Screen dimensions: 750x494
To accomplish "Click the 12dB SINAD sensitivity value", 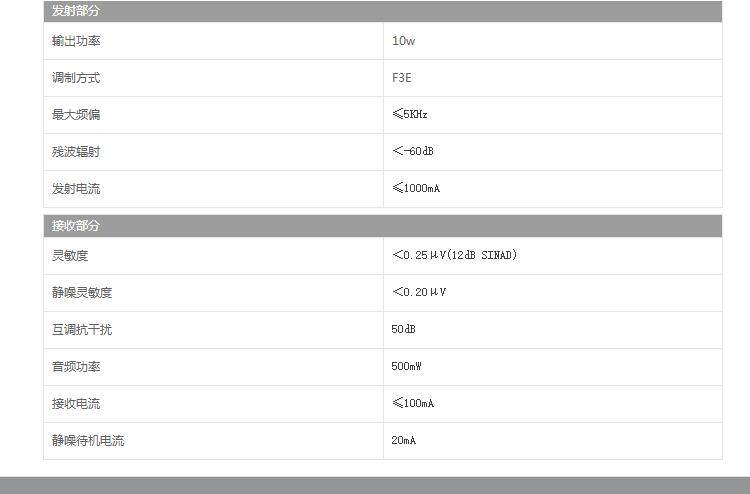I will click(x=454, y=256).
